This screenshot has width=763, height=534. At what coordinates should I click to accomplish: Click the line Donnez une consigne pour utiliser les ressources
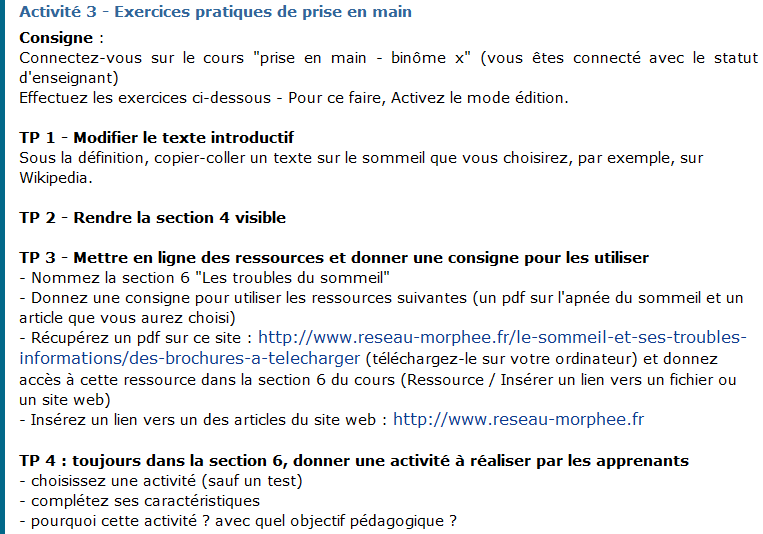382,308
